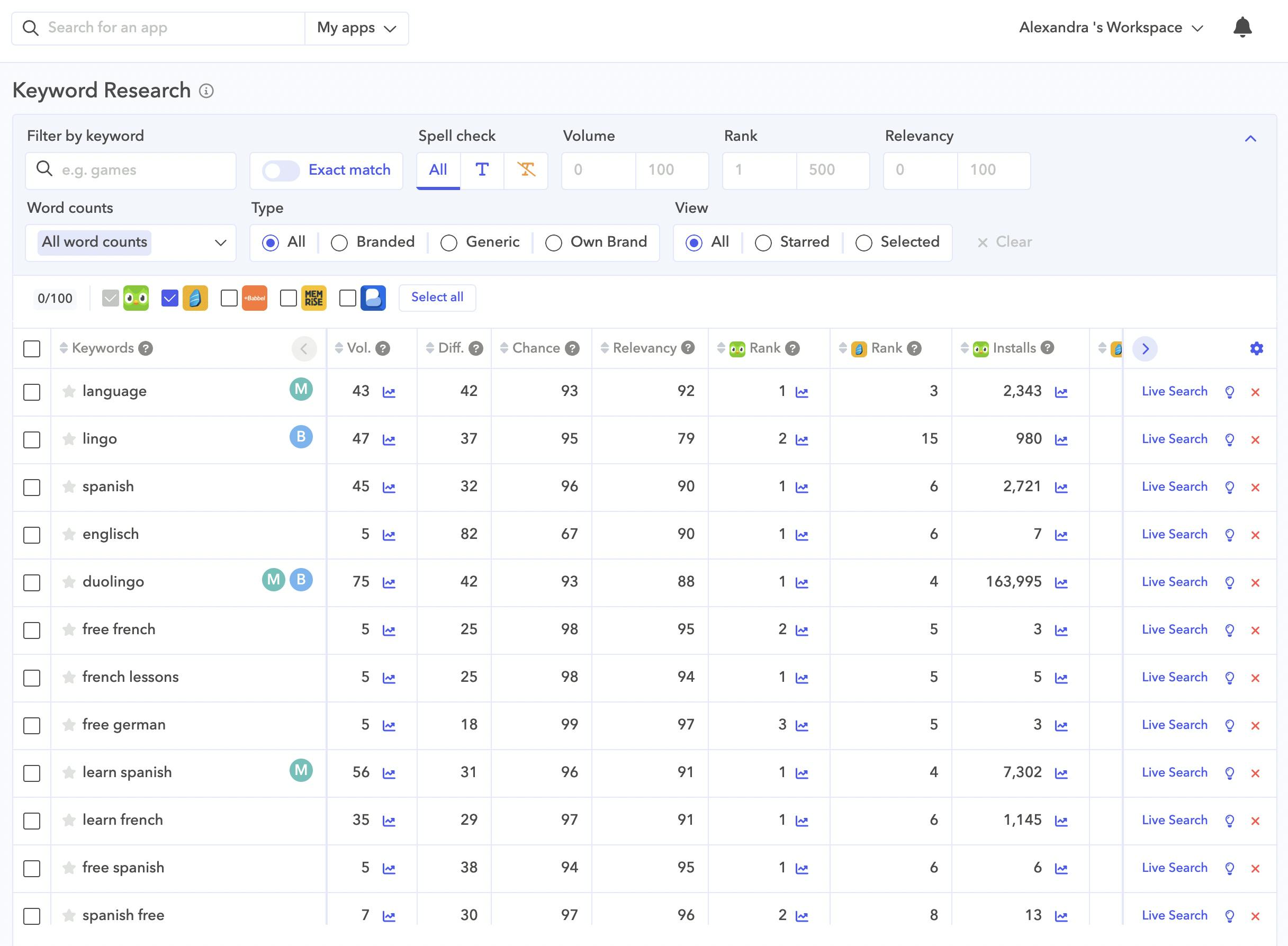The height and width of the screenshot is (946, 1288).
Task: Select misspelled-only spell check filter
Action: pos(526,170)
